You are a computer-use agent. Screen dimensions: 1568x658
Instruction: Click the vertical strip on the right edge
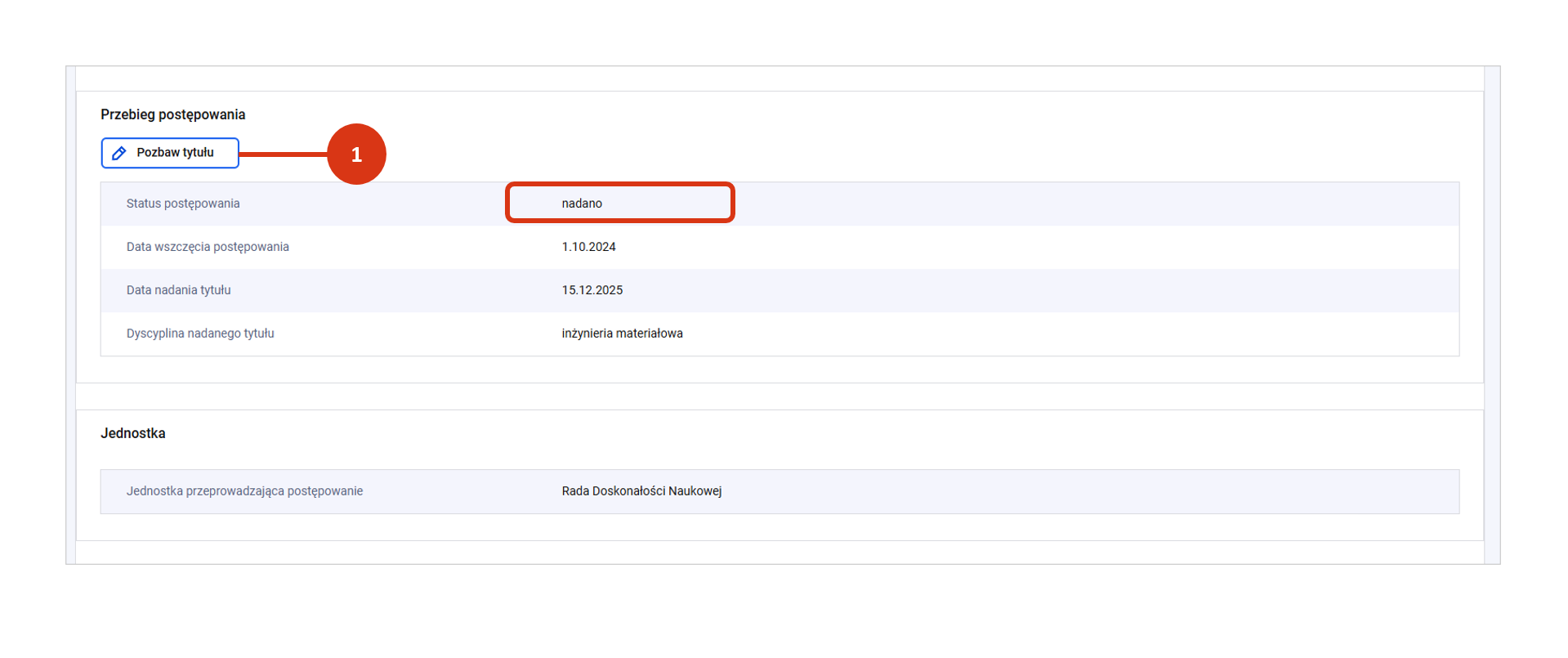tap(1492, 315)
